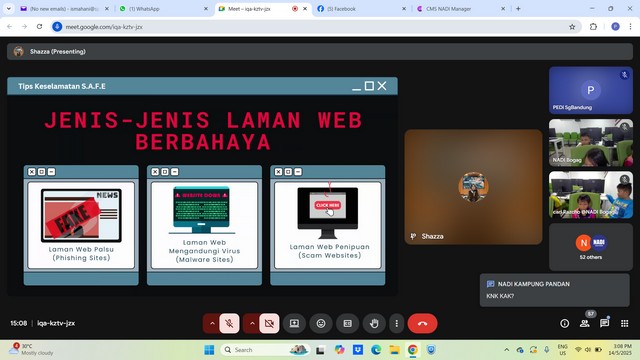Show the people list icon
This screenshot has height=360, width=640.
click(x=584, y=323)
